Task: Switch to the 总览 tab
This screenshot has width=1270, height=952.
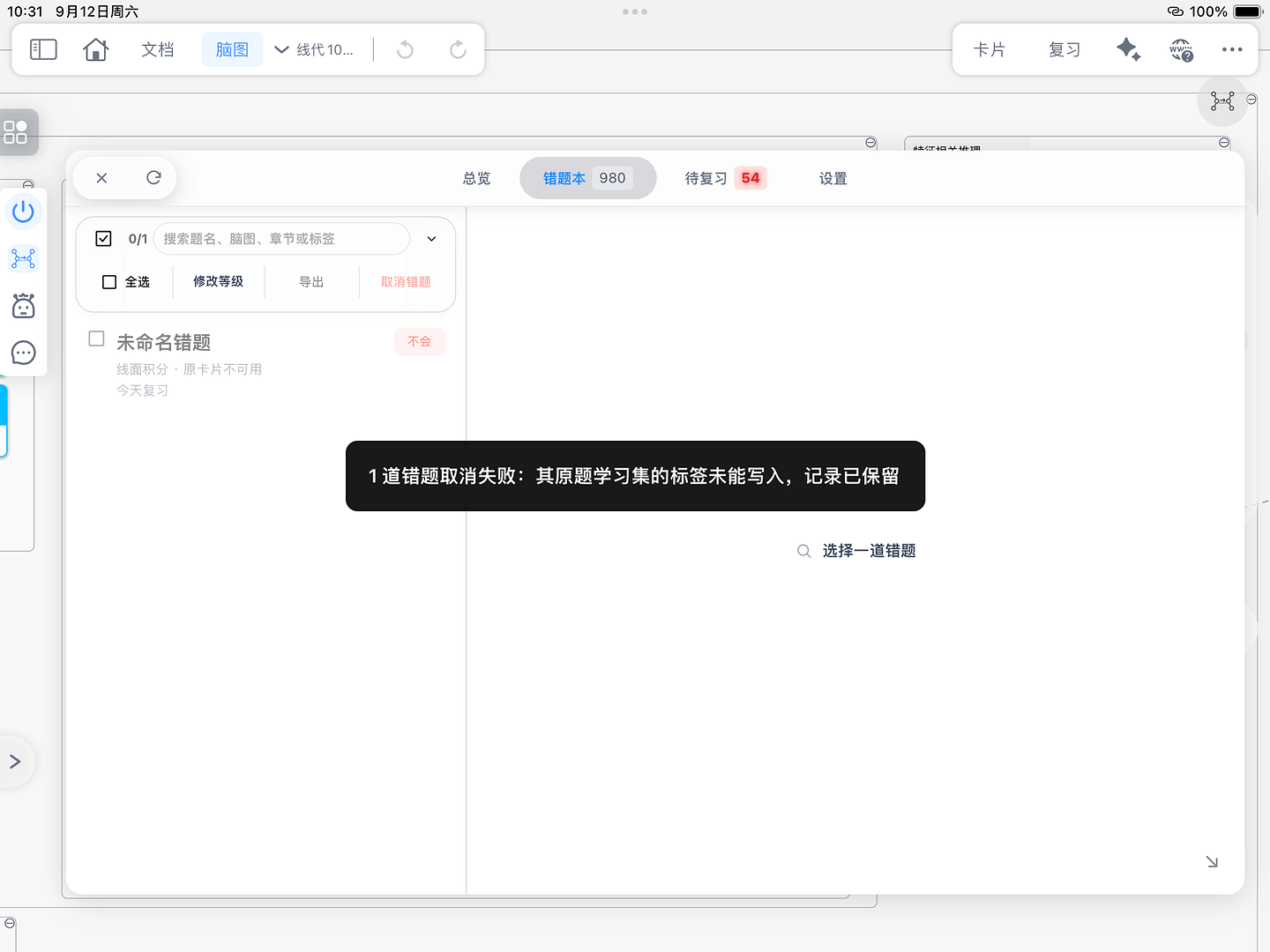Action: (476, 178)
